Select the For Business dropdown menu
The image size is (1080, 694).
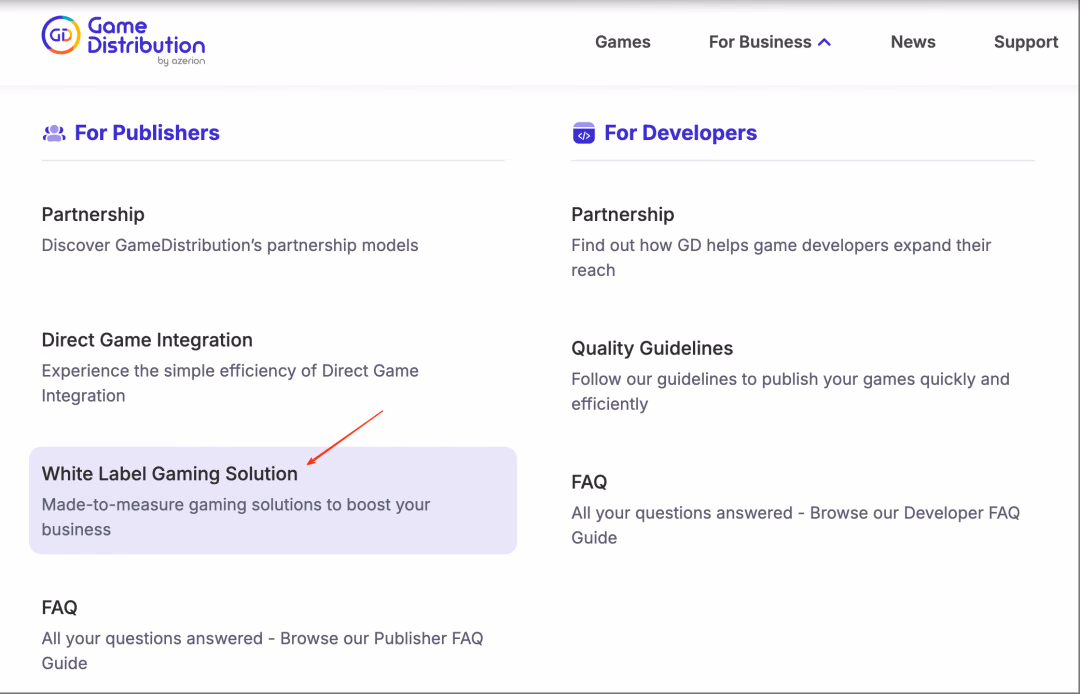[769, 42]
